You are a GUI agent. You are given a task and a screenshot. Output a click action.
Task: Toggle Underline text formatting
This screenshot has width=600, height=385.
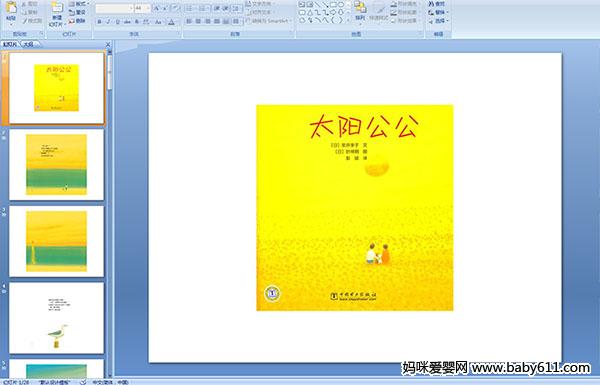click(x=117, y=22)
